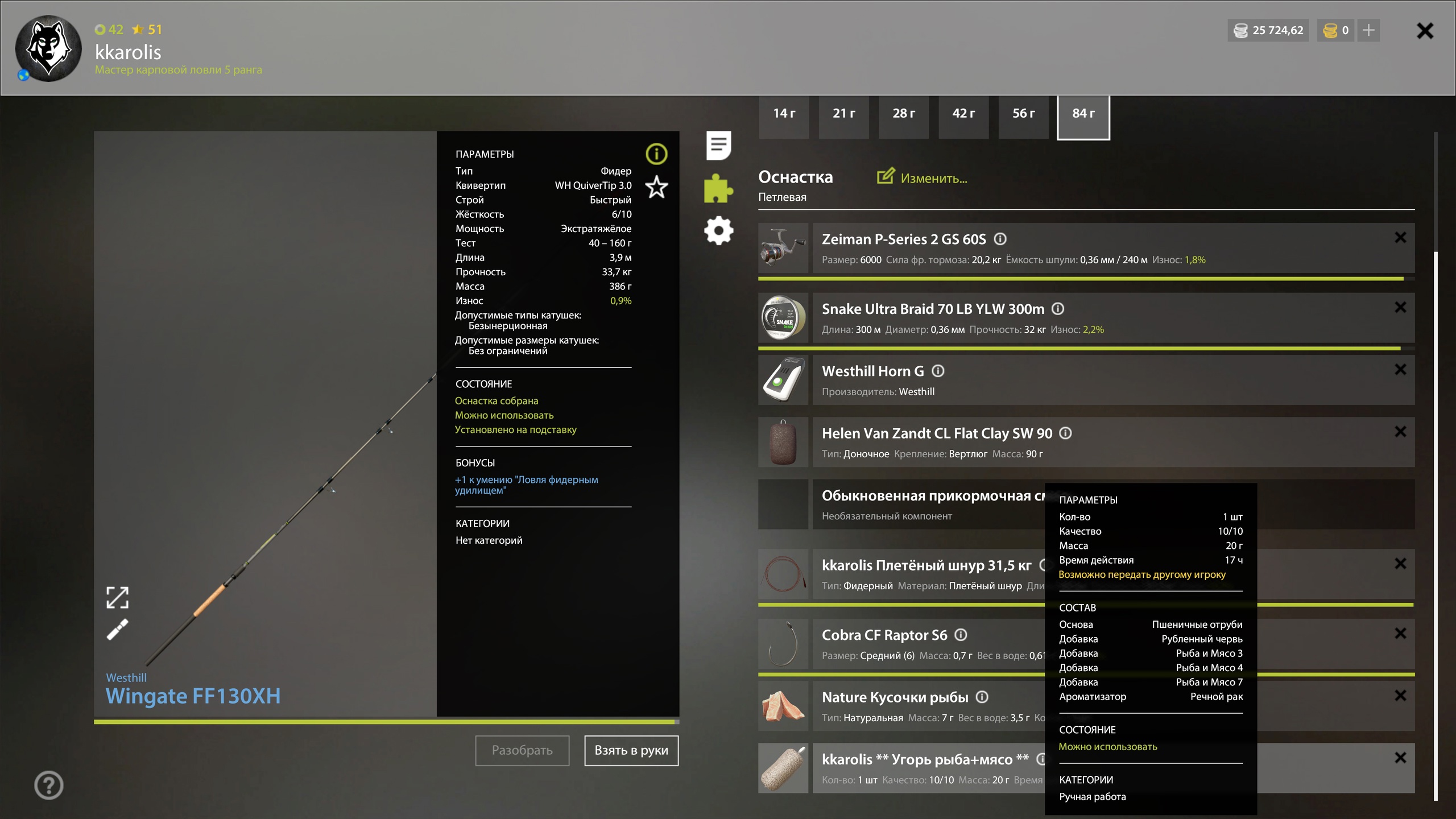This screenshot has width=1456, height=819.
Task: Click the Wingate FF130XH rod name
Action: [193, 696]
